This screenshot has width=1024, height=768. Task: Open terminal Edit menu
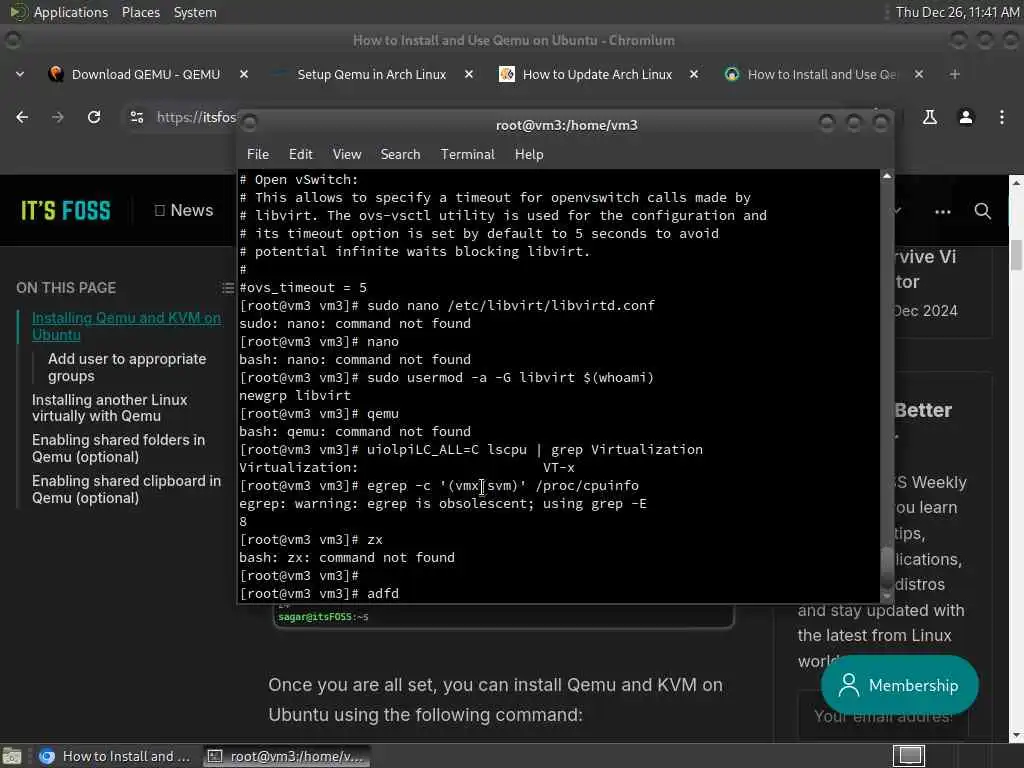300,154
